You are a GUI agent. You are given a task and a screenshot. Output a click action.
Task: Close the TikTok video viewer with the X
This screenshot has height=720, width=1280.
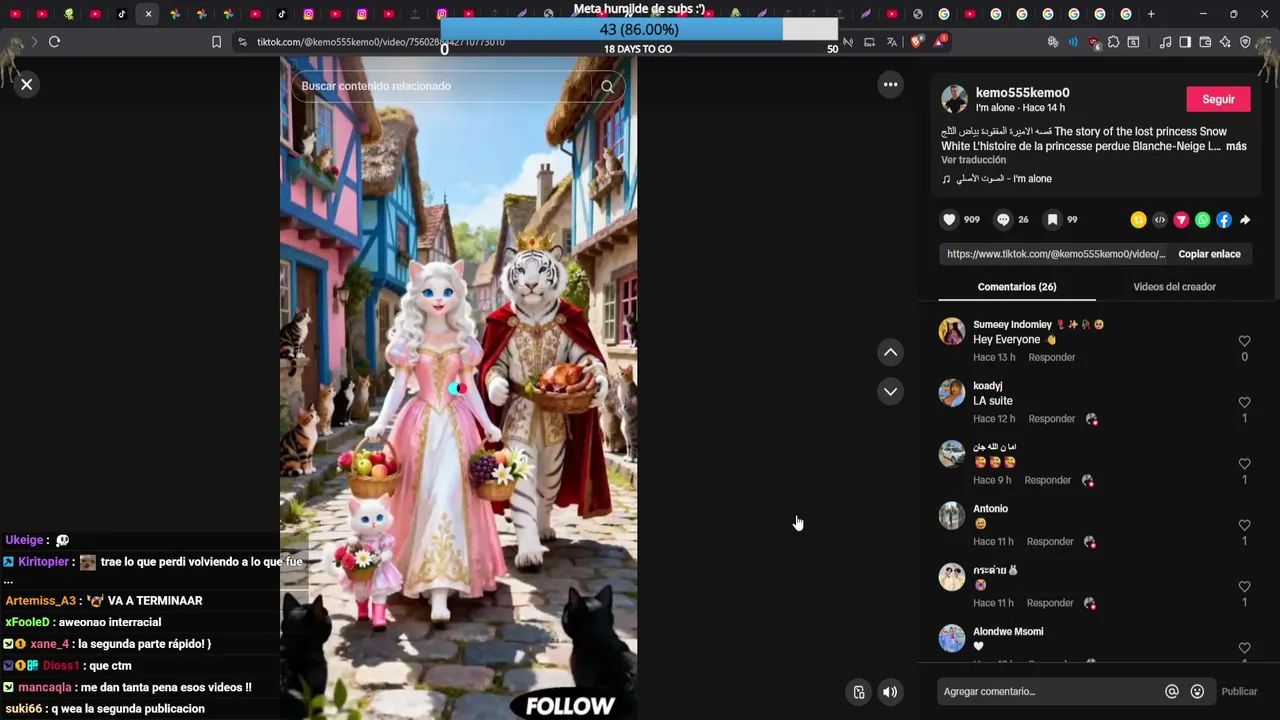click(x=27, y=85)
